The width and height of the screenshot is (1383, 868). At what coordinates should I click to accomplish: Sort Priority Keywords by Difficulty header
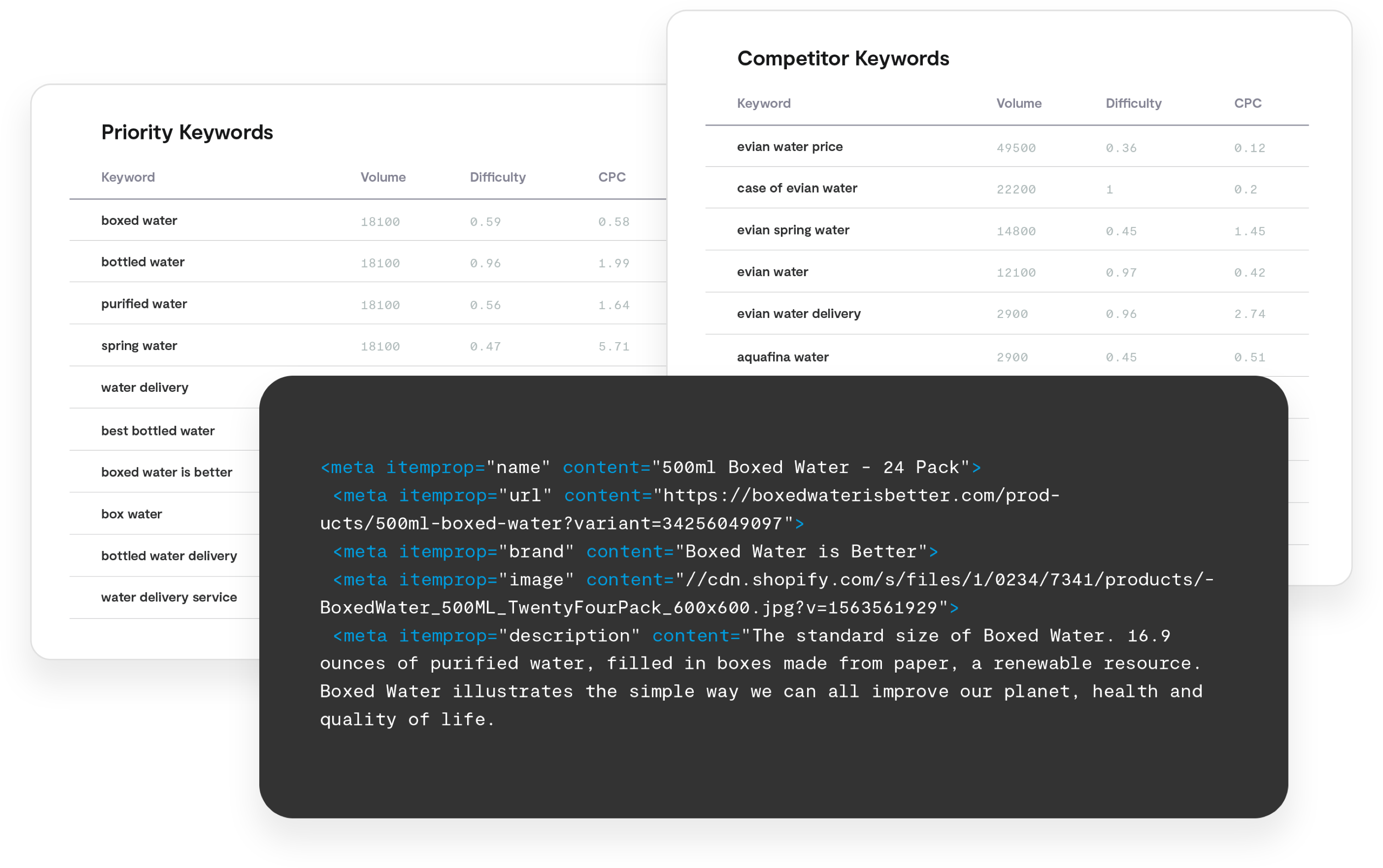point(498,177)
